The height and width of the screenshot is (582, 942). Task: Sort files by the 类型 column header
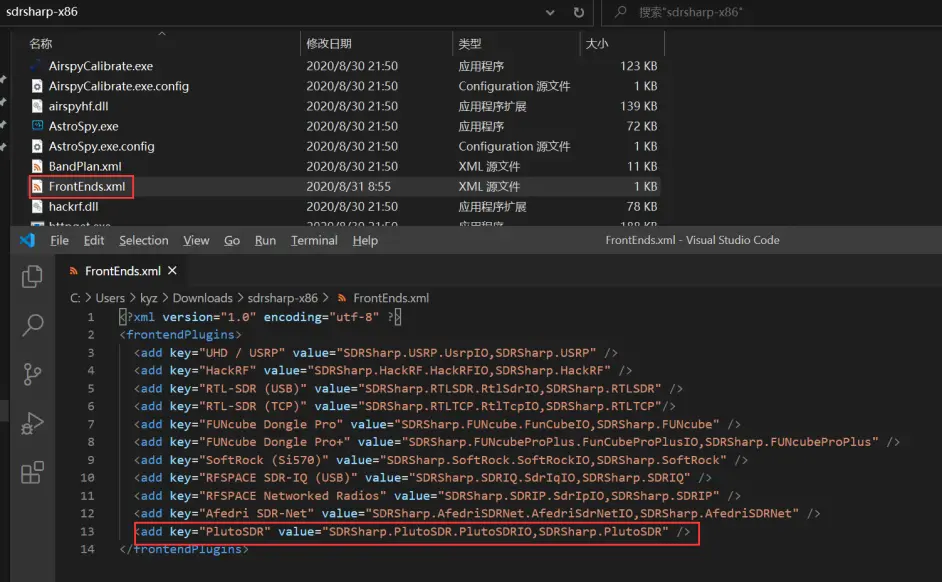coord(470,44)
